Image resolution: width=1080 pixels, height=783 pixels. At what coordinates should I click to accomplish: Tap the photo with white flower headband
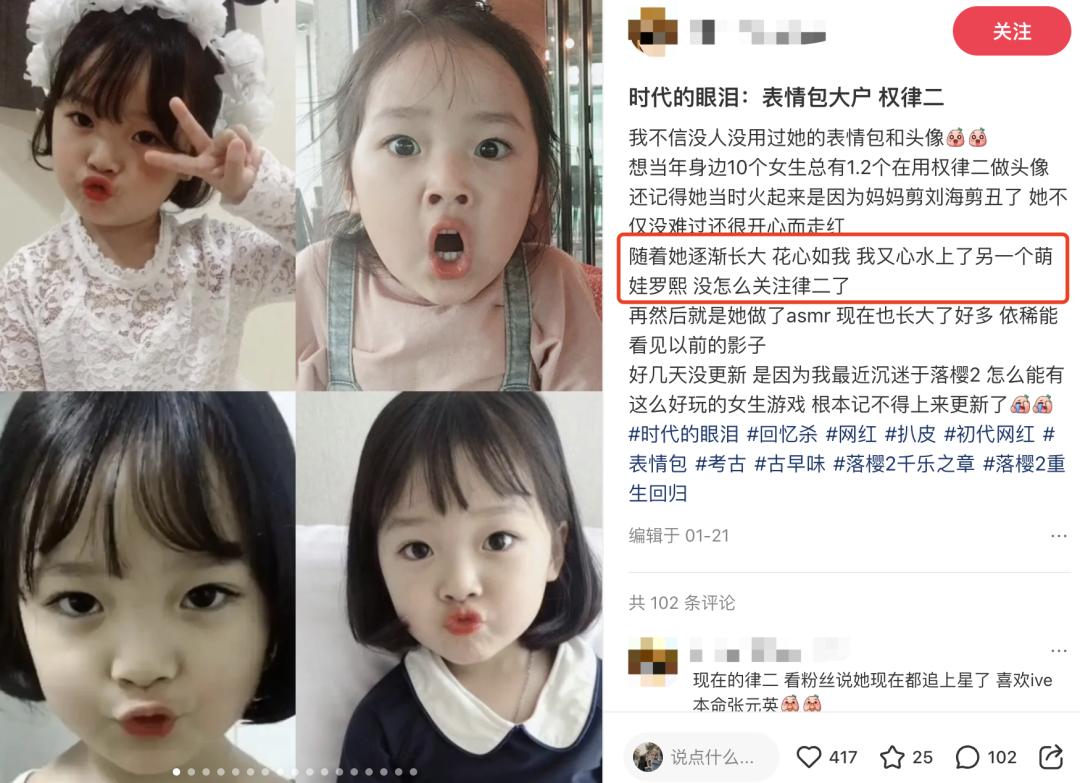pyautogui.click(x=147, y=195)
